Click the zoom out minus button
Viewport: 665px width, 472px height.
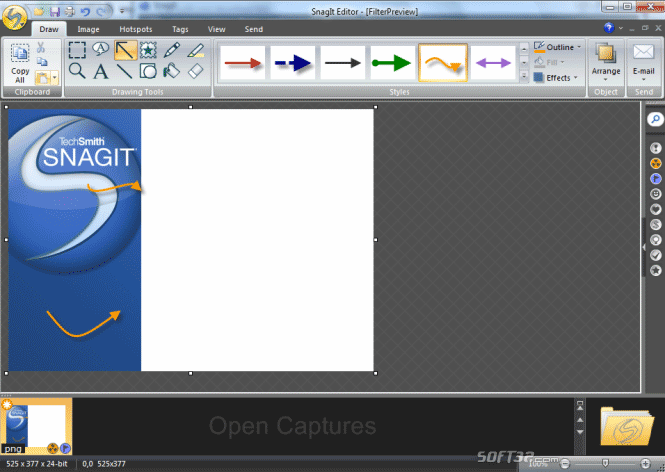coord(565,464)
